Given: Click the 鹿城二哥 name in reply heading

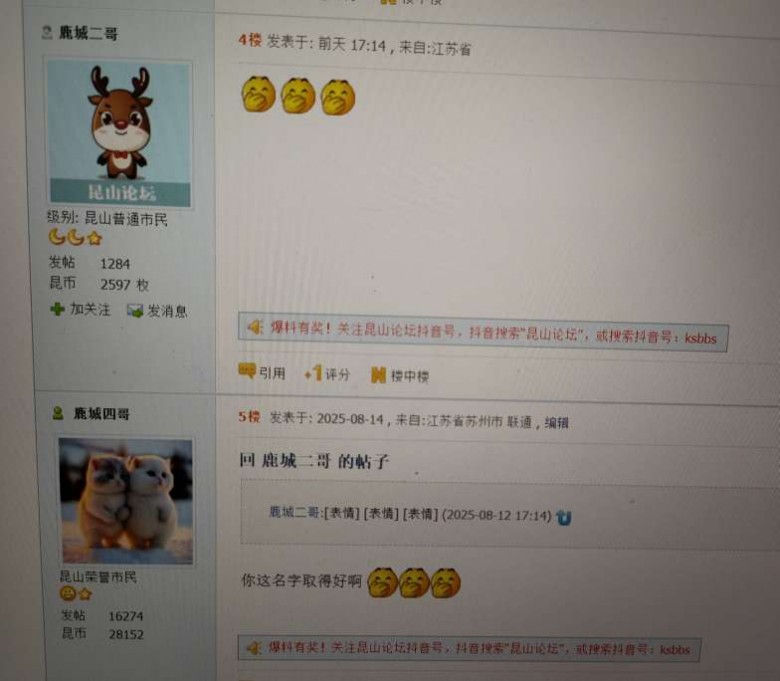Looking at the screenshot, I should [296, 461].
